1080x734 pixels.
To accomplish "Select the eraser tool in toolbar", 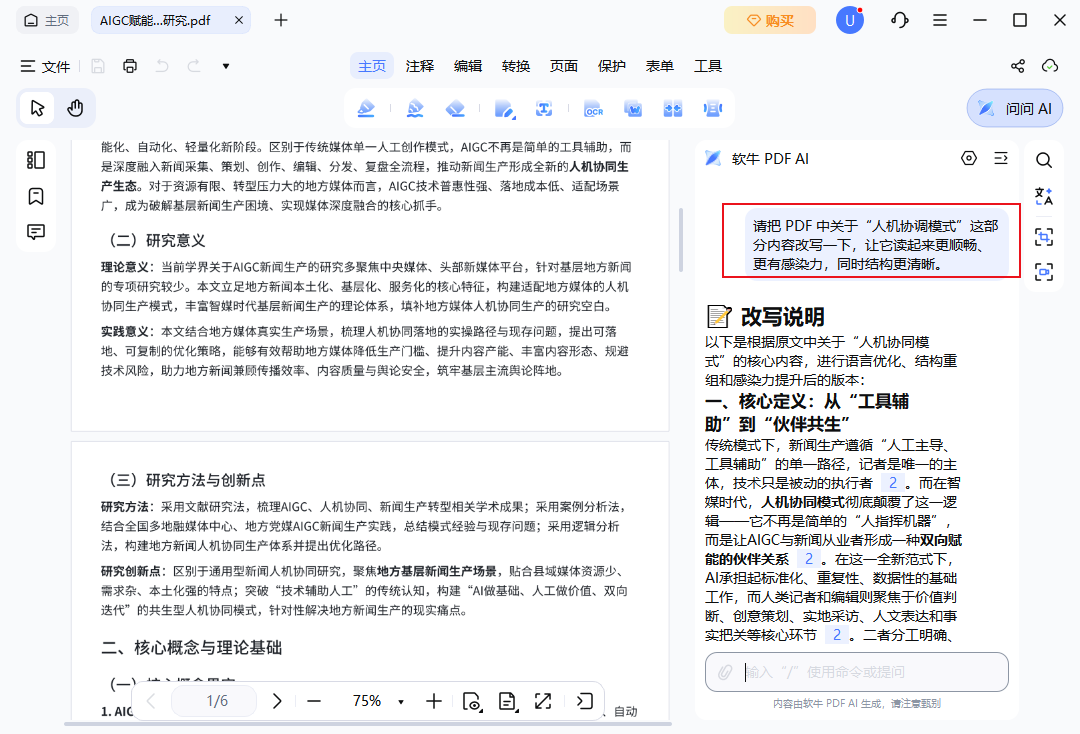I will pos(455,108).
